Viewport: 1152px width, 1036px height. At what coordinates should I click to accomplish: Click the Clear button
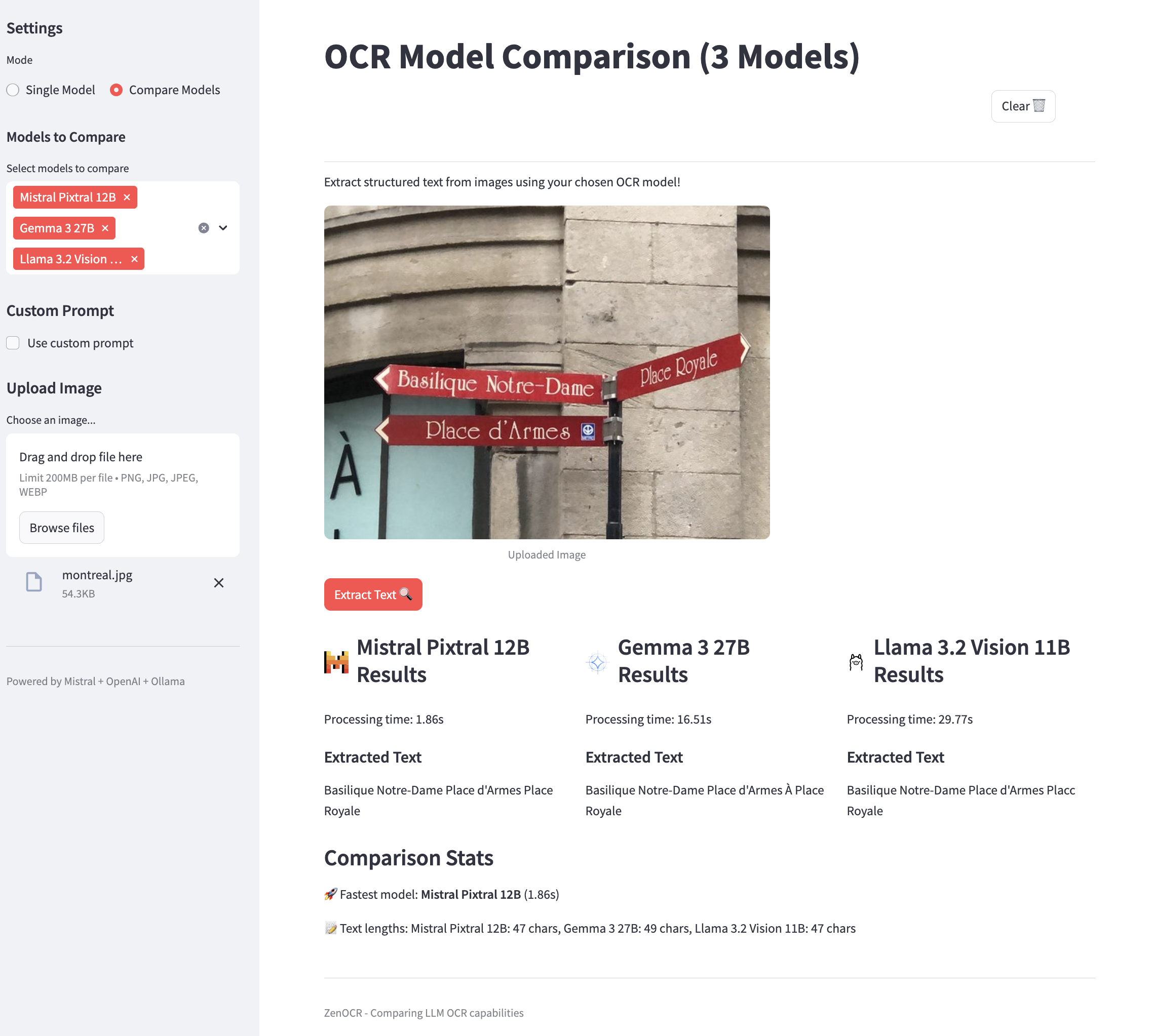[1022, 106]
